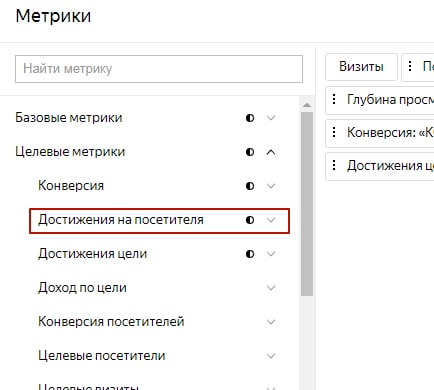Click drag-handle dots on the Конверсия chip
434x390 pixels.
(x=334, y=132)
